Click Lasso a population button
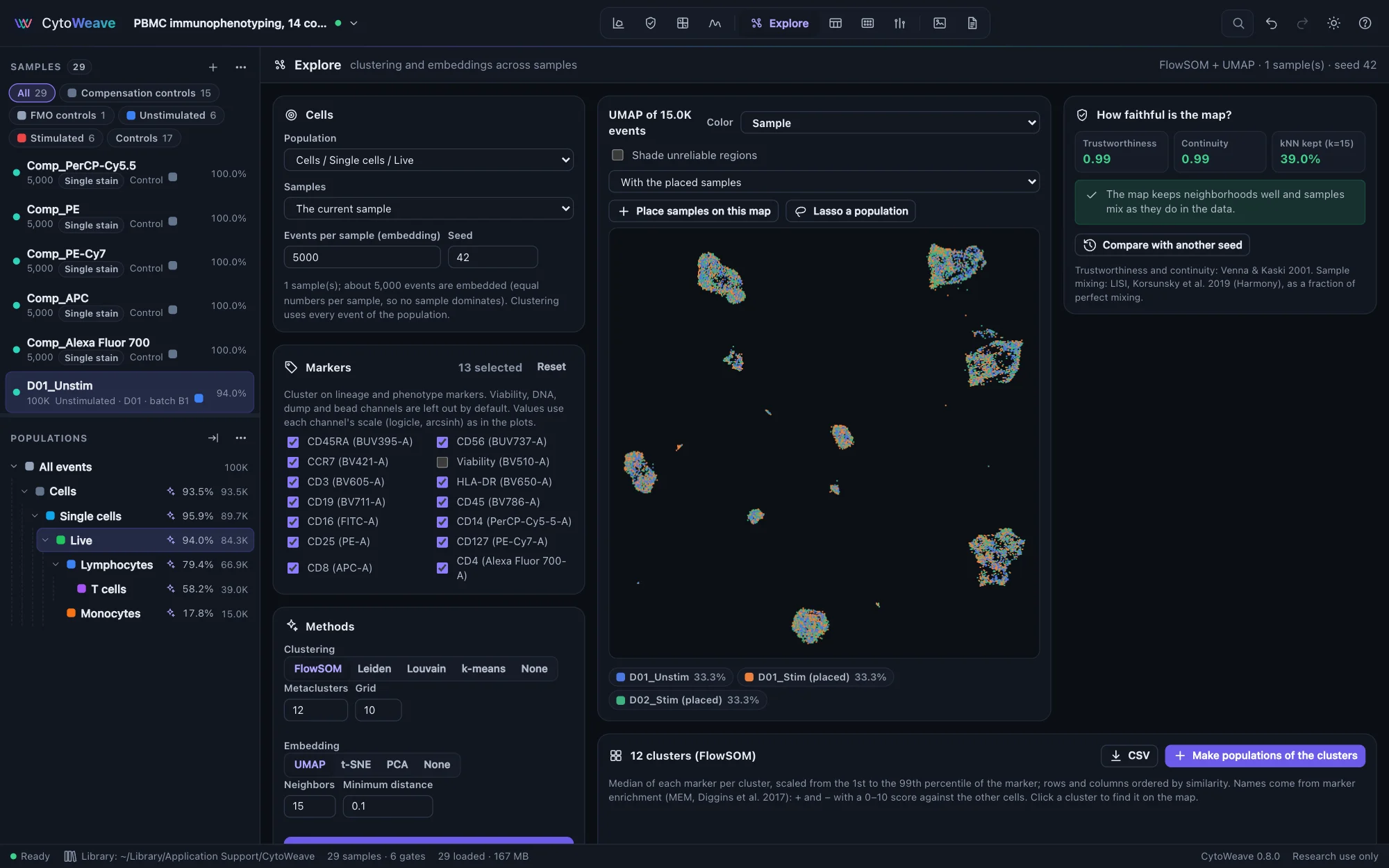 (x=851, y=211)
